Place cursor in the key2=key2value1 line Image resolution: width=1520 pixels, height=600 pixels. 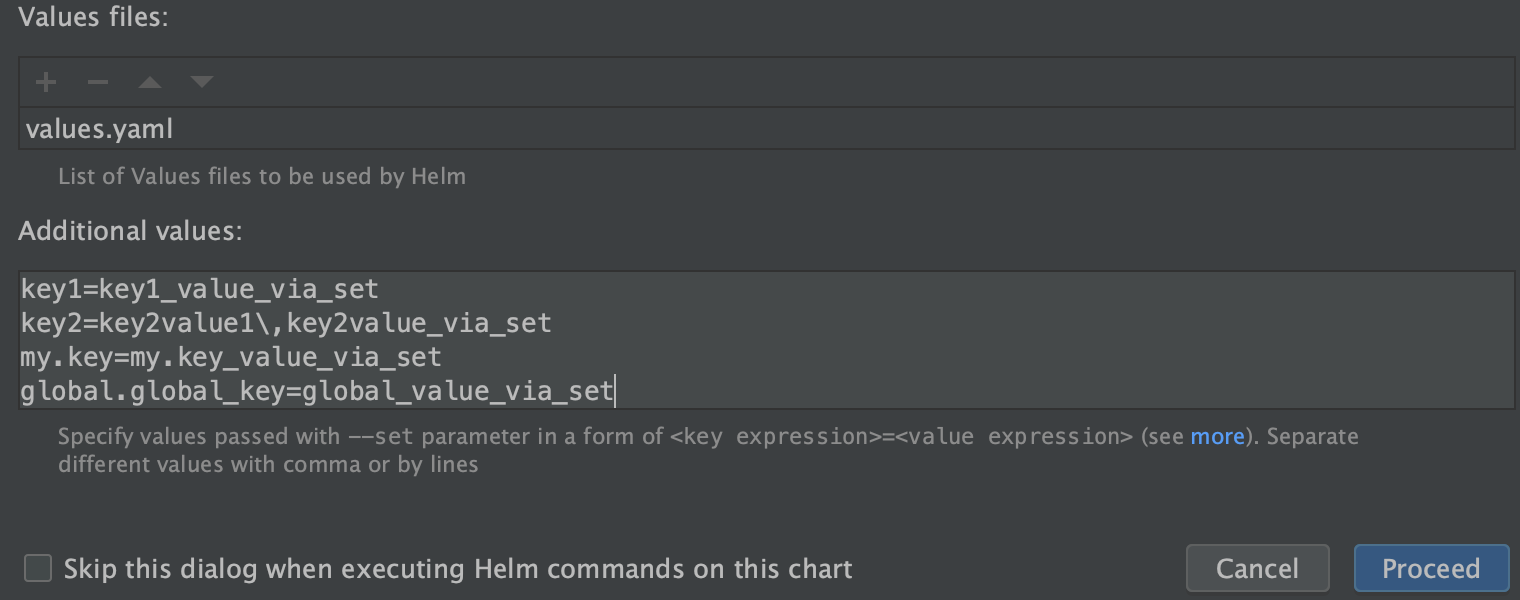(x=286, y=323)
